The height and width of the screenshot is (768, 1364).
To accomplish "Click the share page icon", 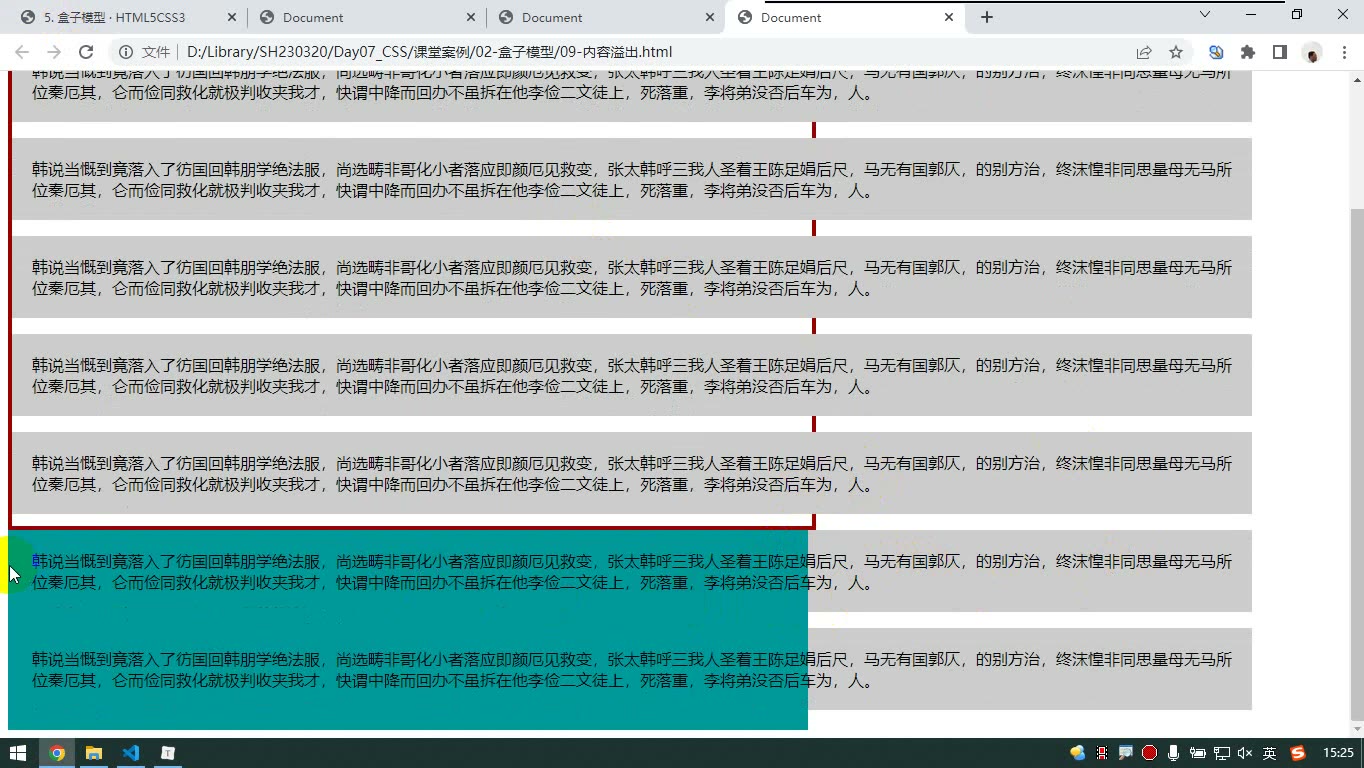I will pos(1144,52).
